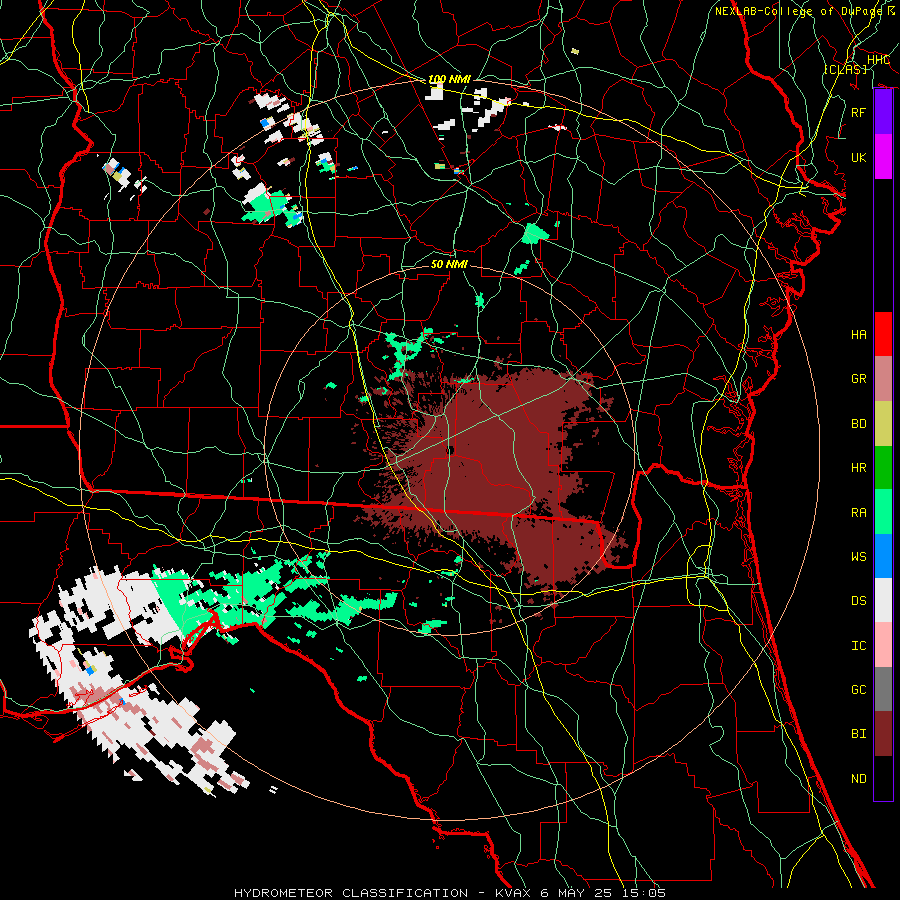900x900 pixels.
Task: Click the GR legend label
Action: 859,379
